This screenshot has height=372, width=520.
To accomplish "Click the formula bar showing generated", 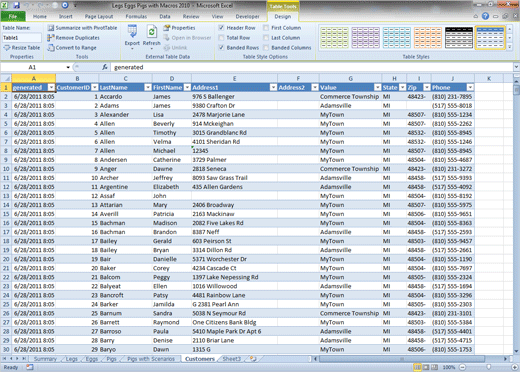I will coord(312,67).
